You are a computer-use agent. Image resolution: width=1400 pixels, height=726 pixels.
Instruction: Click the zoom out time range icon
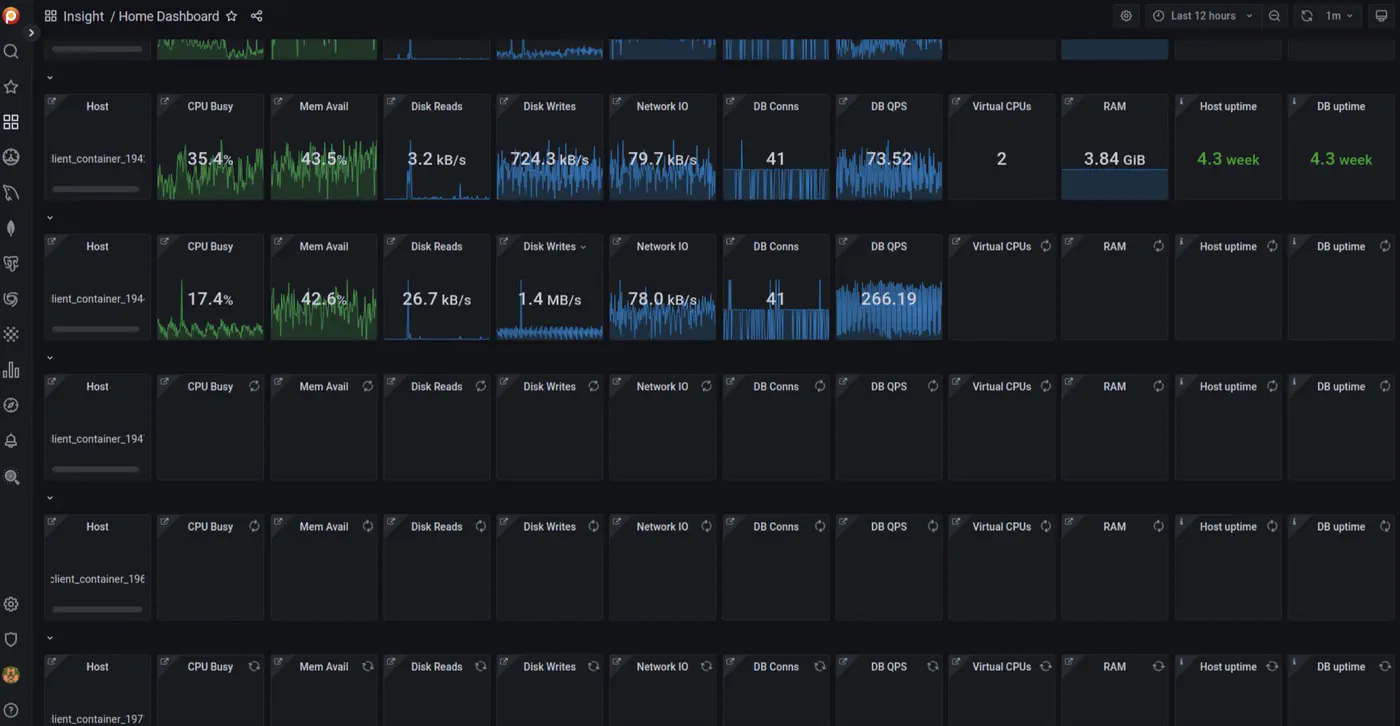(x=1274, y=16)
